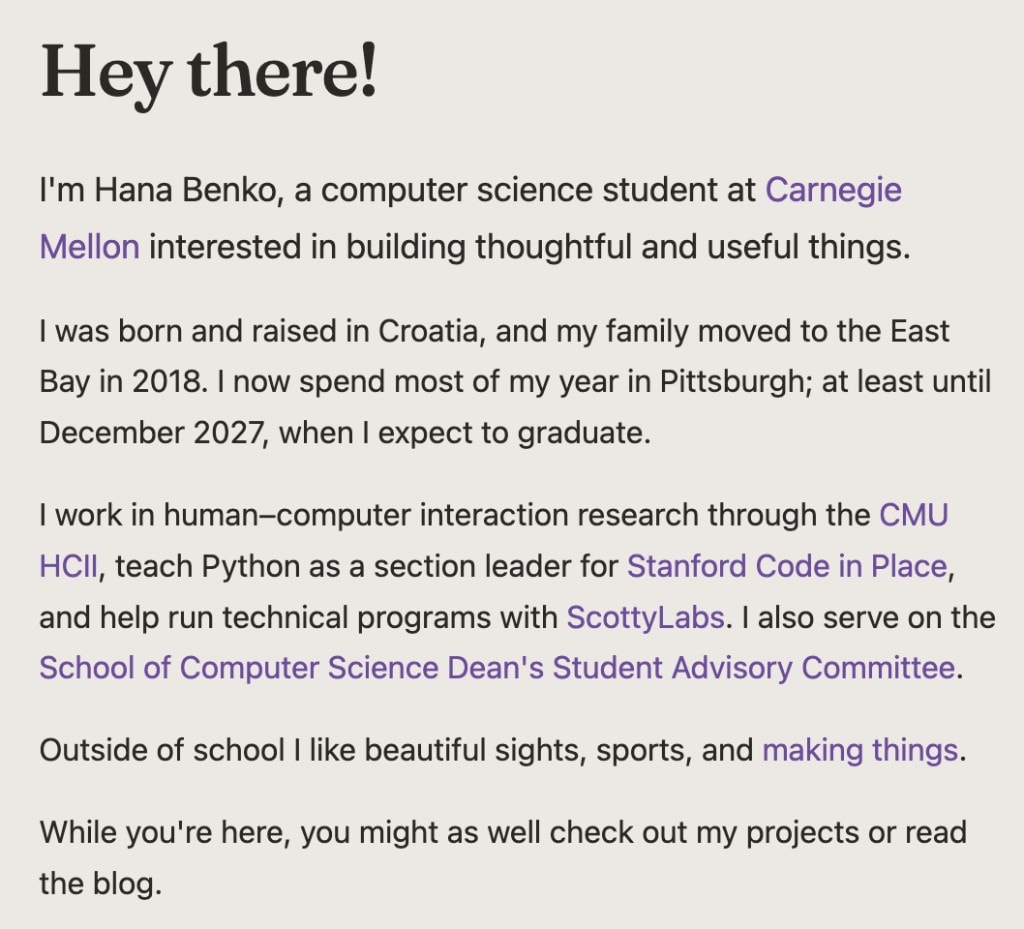Visit the ScottyLabs link
1024x929 pixels.
(645, 617)
